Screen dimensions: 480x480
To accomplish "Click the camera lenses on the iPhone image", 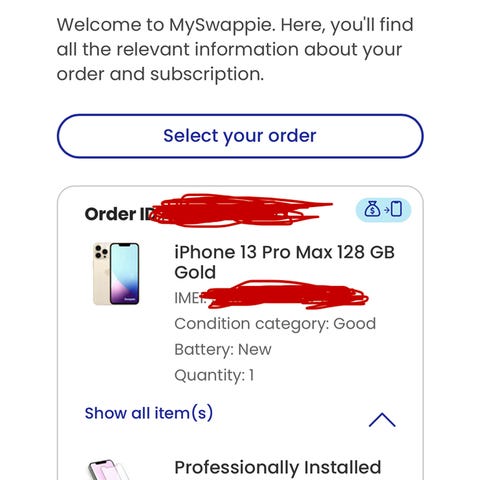I will pos(101,252).
